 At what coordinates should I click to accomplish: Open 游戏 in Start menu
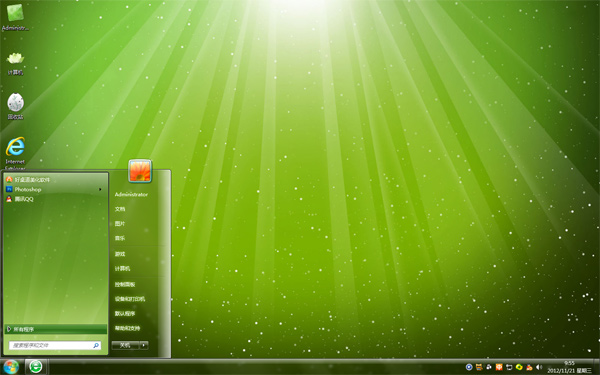coord(120,254)
